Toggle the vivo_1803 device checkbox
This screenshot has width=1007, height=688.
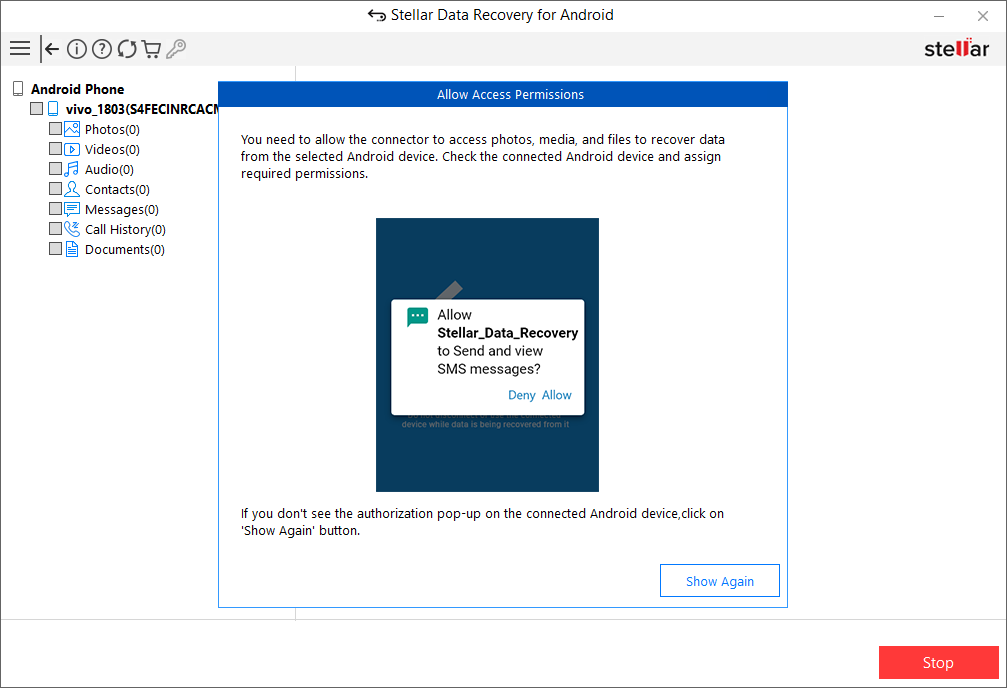37,109
